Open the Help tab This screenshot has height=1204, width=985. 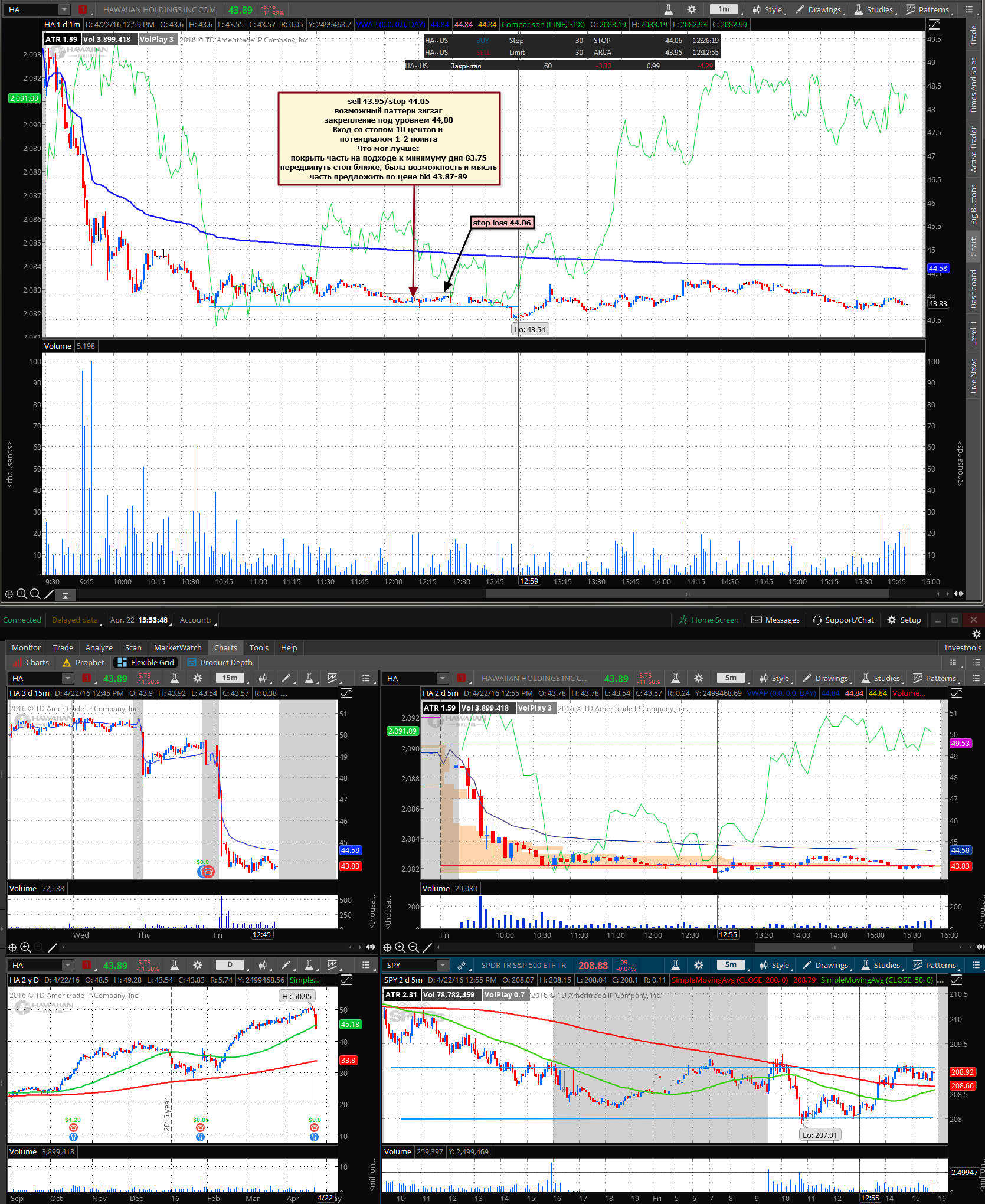[x=289, y=647]
